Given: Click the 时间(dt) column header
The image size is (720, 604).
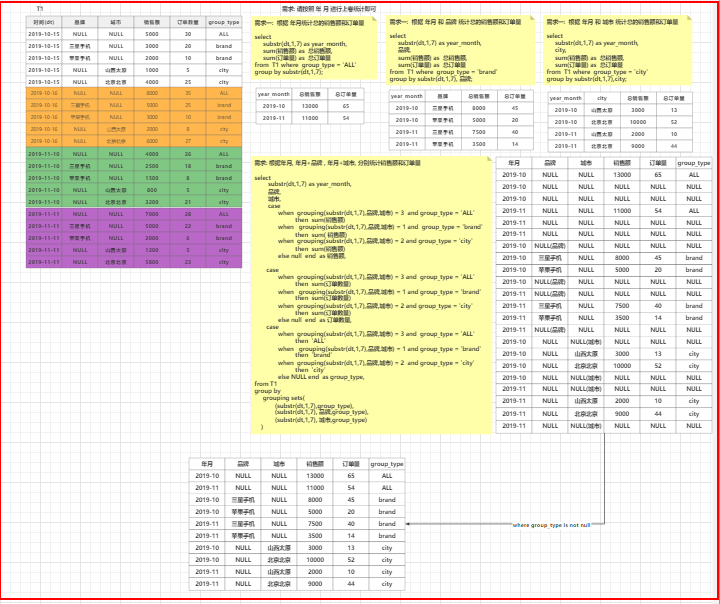Looking at the screenshot, I should click(x=44, y=22).
